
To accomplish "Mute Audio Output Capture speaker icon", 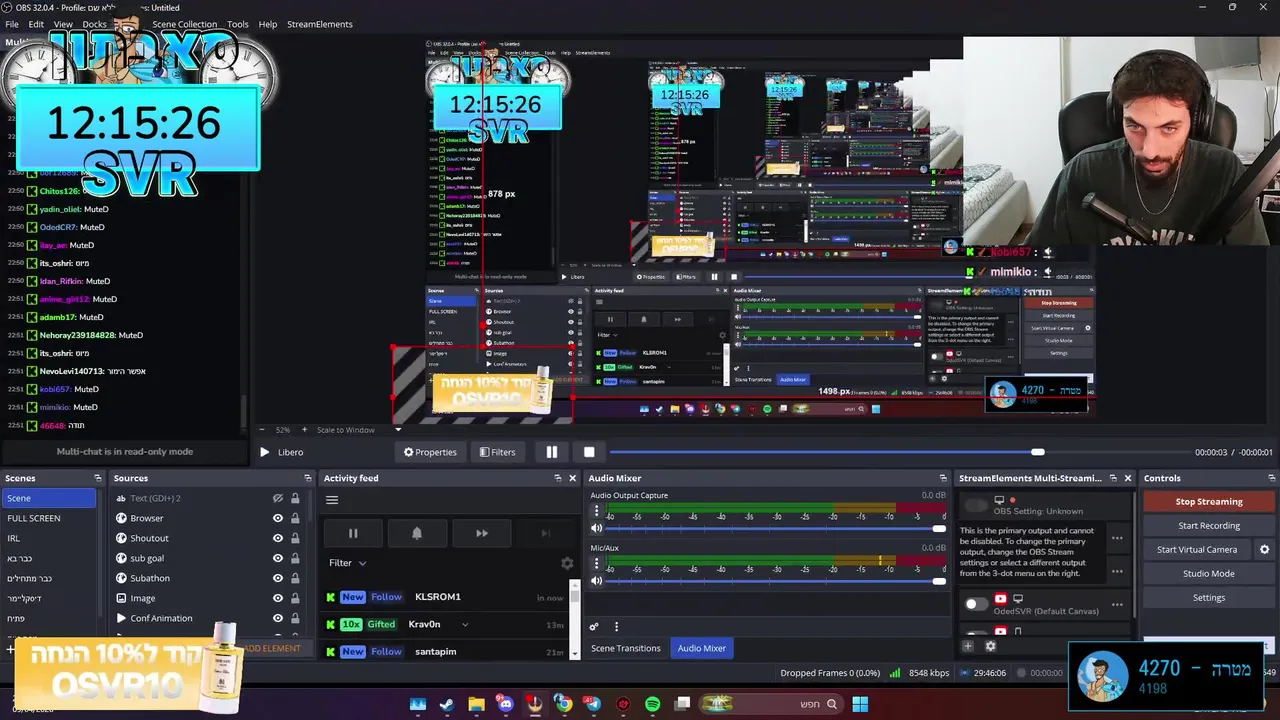I will pyautogui.click(x=597, y=528).
